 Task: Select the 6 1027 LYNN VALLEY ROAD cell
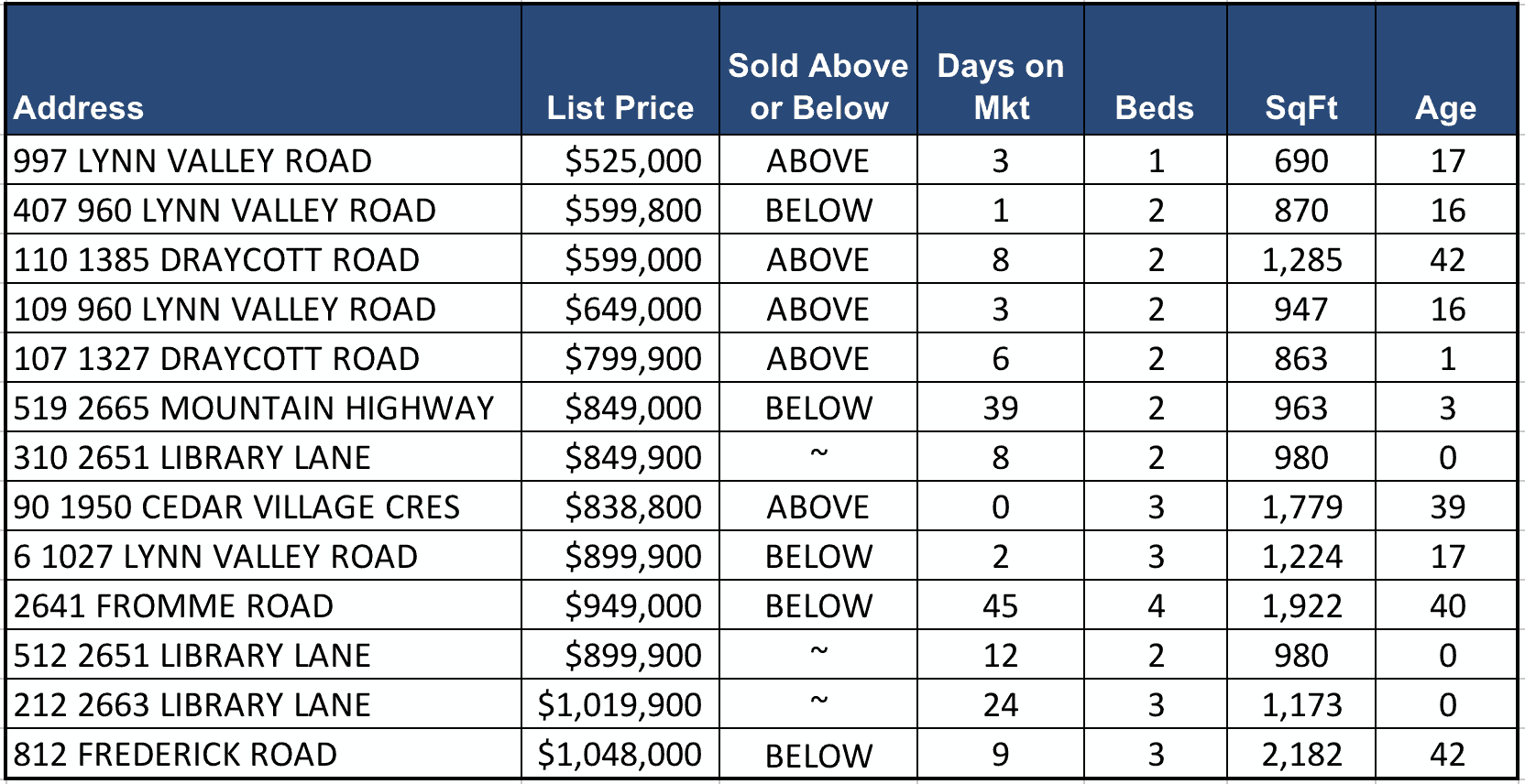coord(215,557)
